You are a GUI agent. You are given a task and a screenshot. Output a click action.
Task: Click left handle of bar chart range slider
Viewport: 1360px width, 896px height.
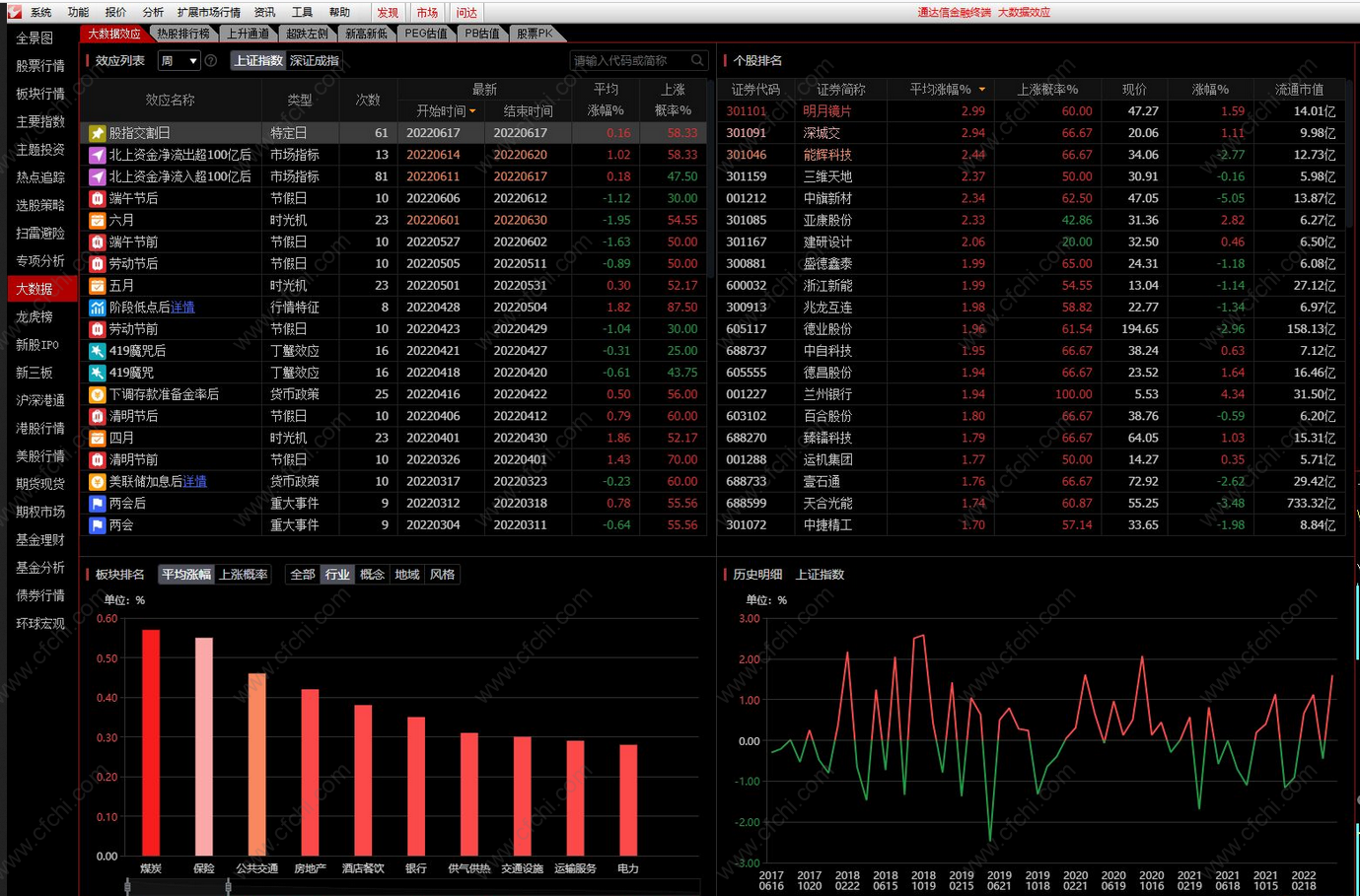(x=128, y=887)
